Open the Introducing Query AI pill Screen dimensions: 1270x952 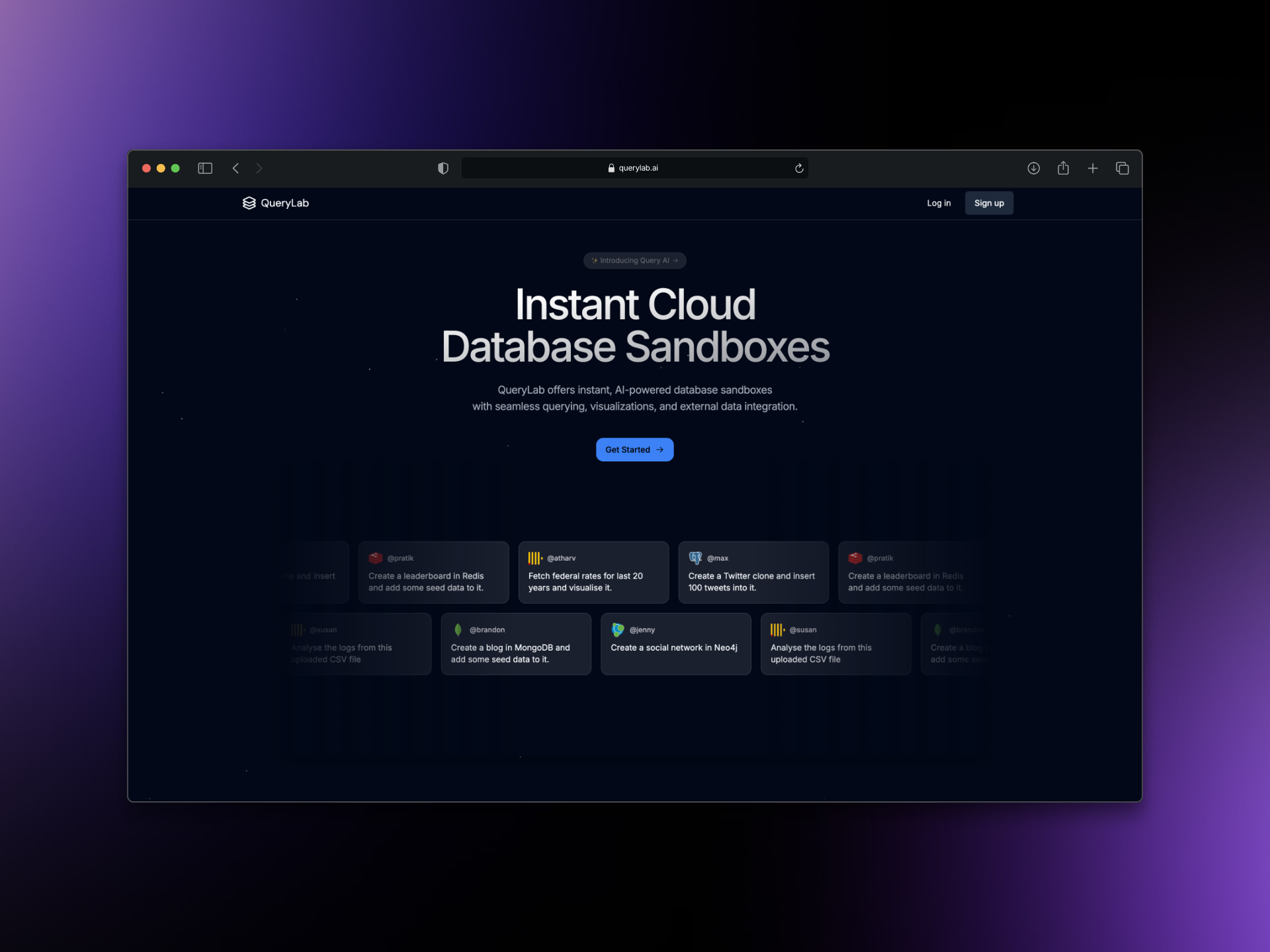pos(635,260)
